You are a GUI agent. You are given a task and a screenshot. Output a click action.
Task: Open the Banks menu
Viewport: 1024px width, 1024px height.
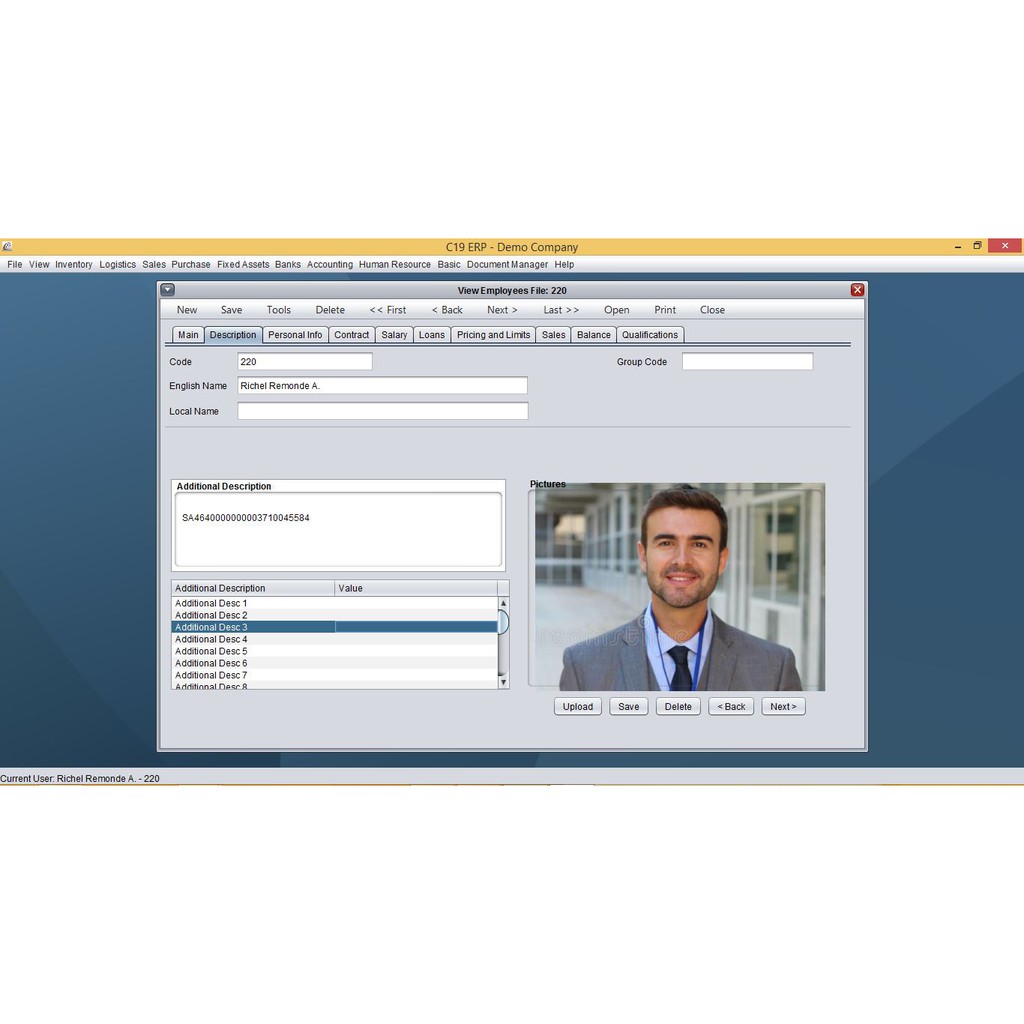(x=288, y=264)
